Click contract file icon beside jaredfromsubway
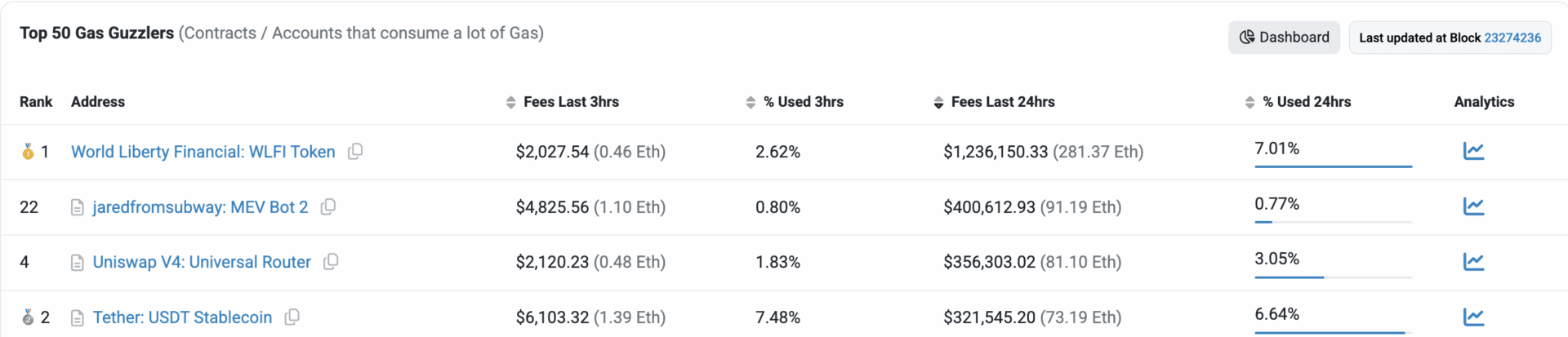The image size is (1568, 337). tap(78, 207)
